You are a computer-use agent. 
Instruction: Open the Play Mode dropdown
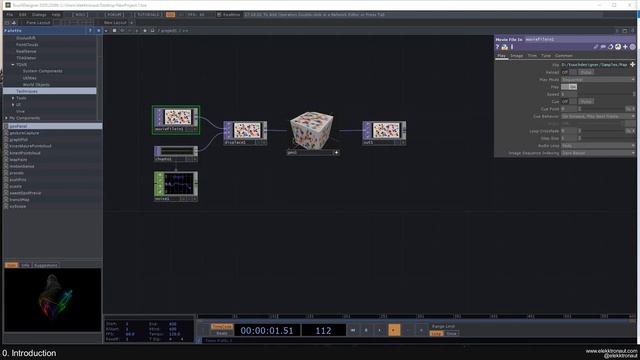tap(598, 80)
